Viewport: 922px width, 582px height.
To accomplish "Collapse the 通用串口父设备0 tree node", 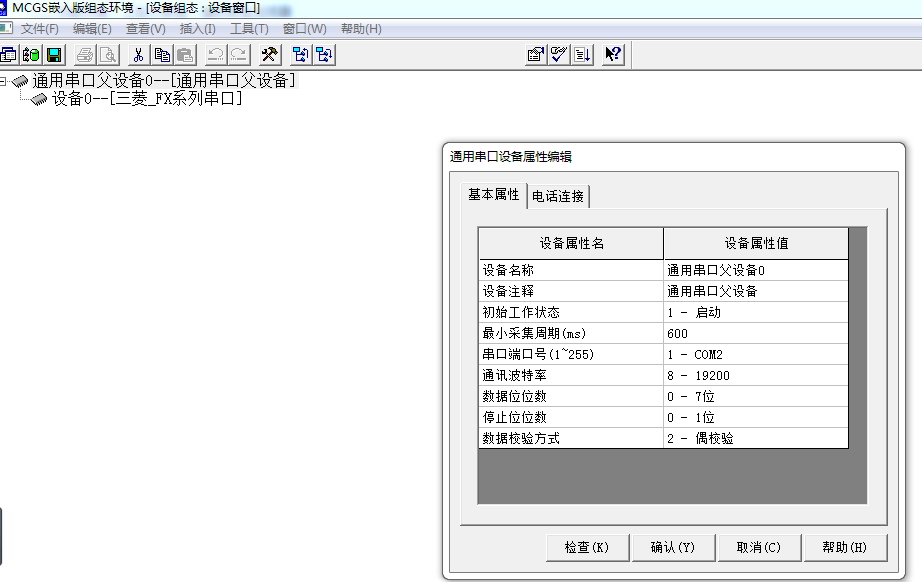I will coord(4,81).
